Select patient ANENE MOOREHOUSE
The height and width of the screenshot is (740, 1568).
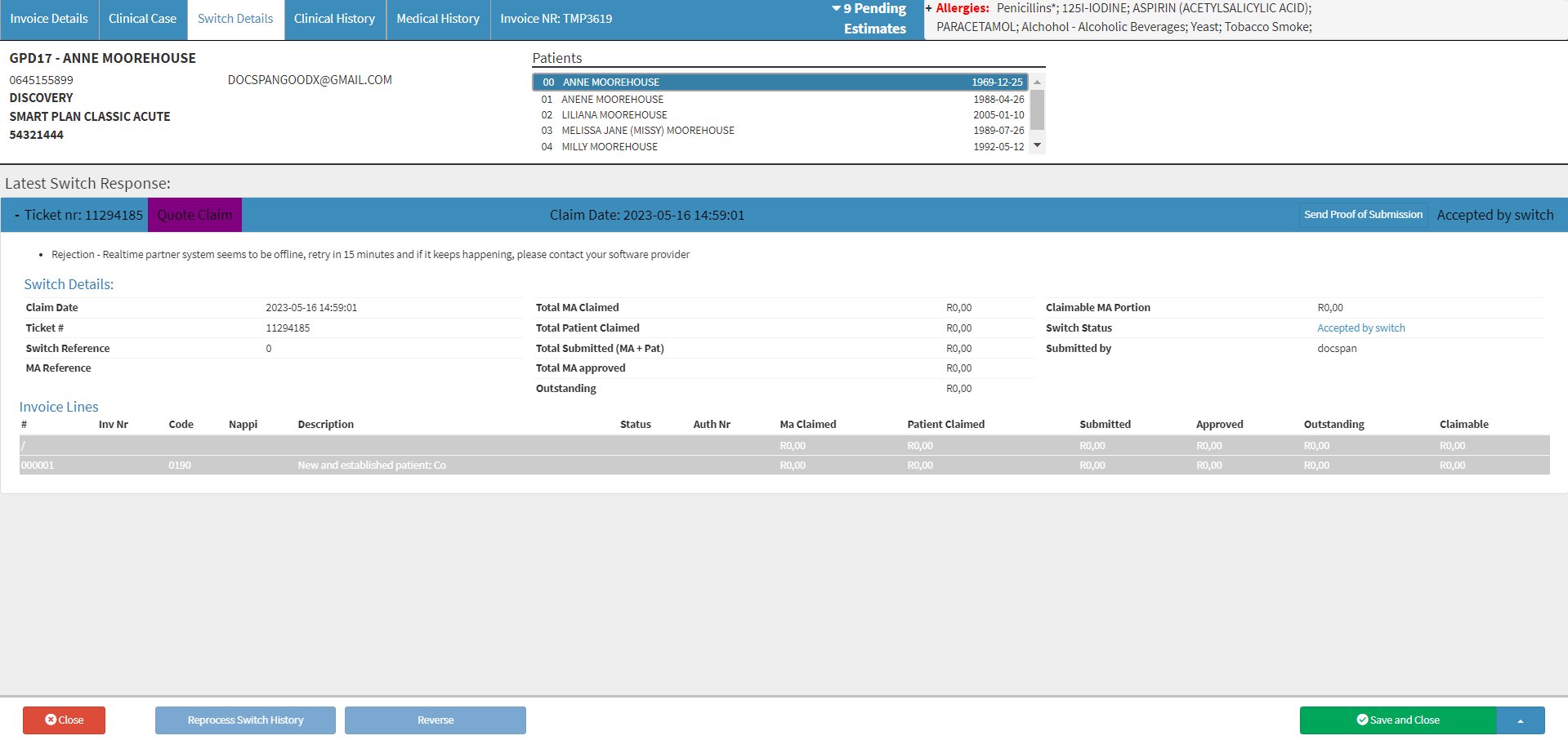[x=780, y=100]
